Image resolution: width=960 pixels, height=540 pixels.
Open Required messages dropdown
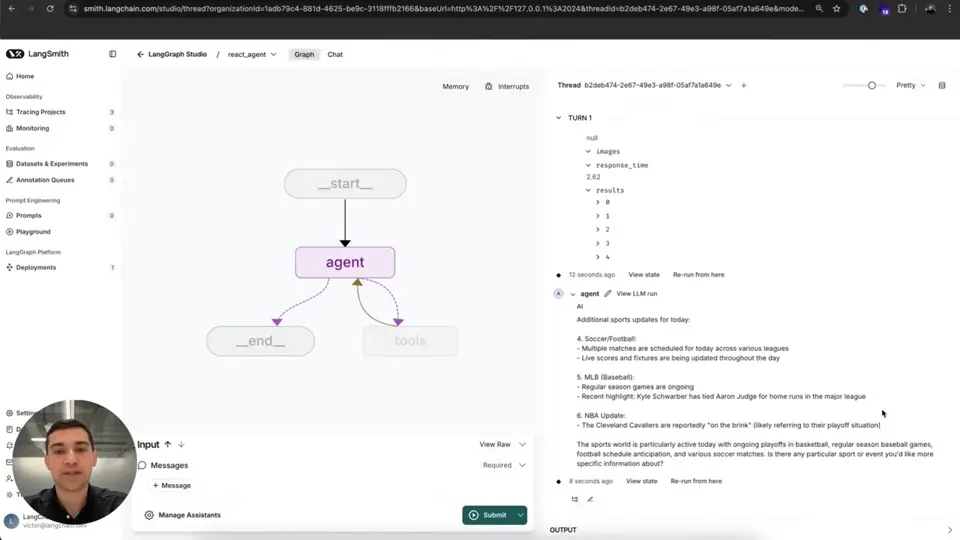[504, 465]
